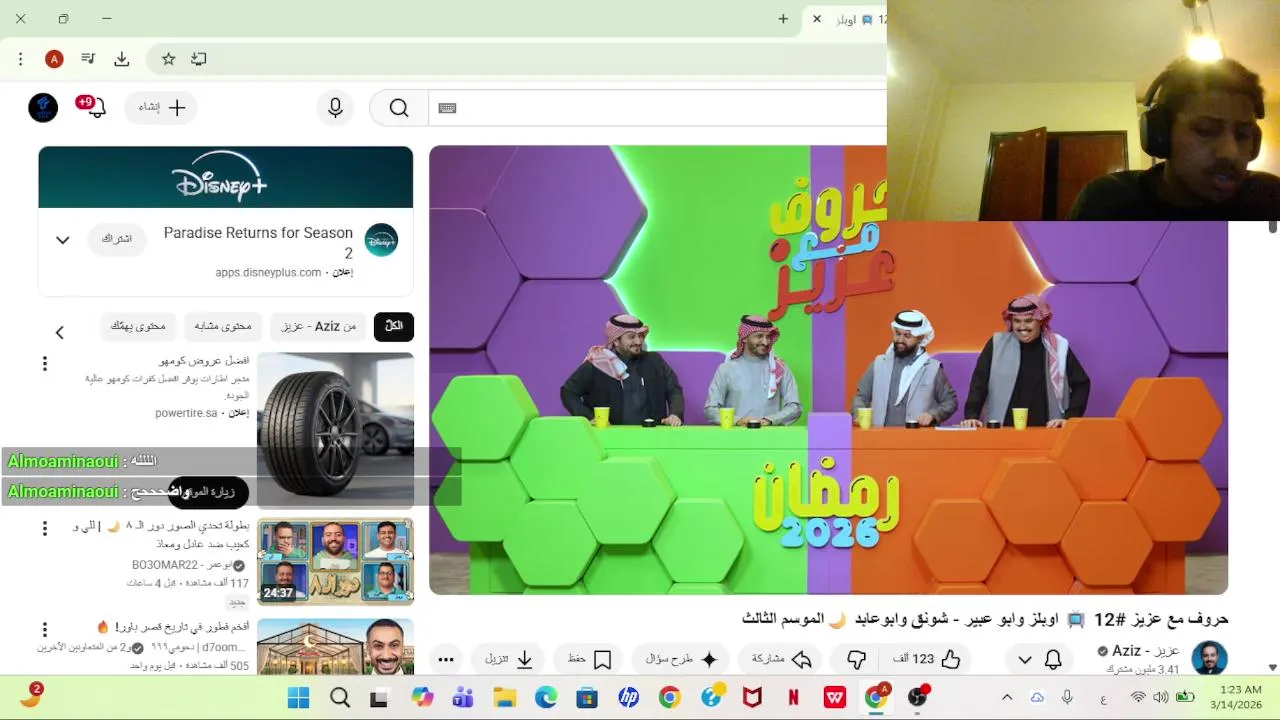Like the video (123 ألف)
Viewport: 1280px width, 720px height.
click(926, 659)
